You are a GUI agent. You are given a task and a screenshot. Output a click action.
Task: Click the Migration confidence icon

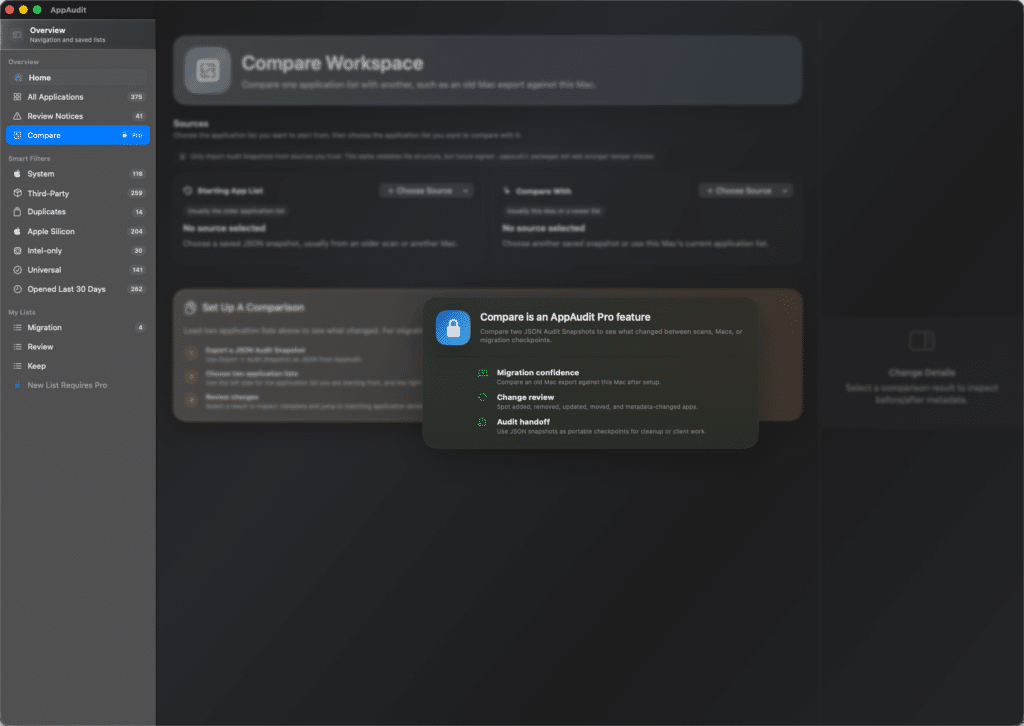point(483,373)
